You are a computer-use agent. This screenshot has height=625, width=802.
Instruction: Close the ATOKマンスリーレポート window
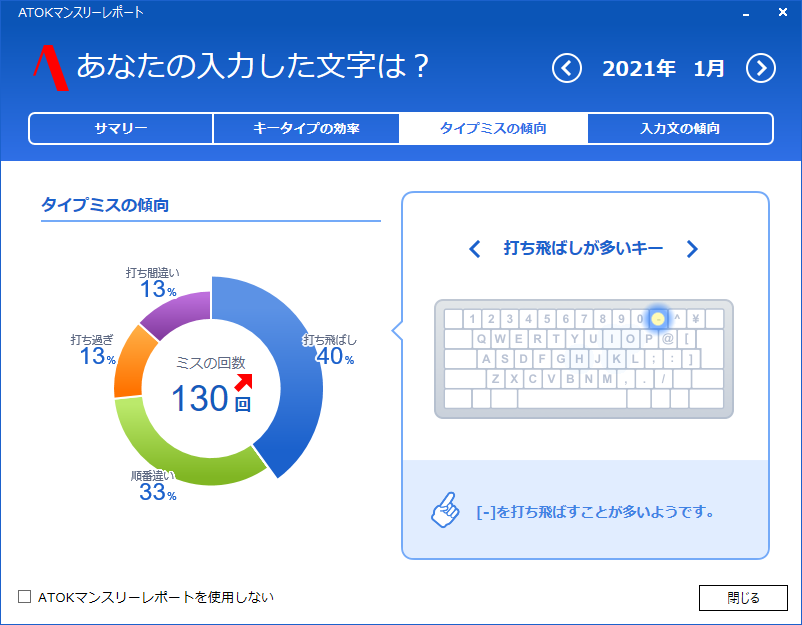[x=783, y=12]
